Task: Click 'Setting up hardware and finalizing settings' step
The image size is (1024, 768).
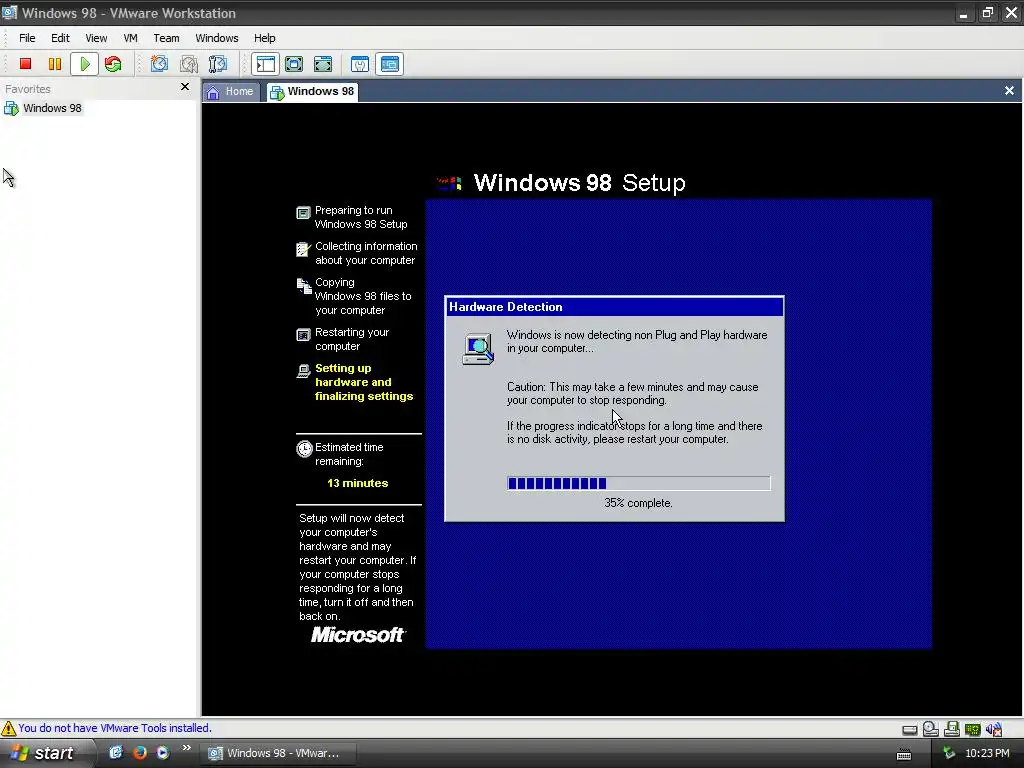Action: point(364,382)
